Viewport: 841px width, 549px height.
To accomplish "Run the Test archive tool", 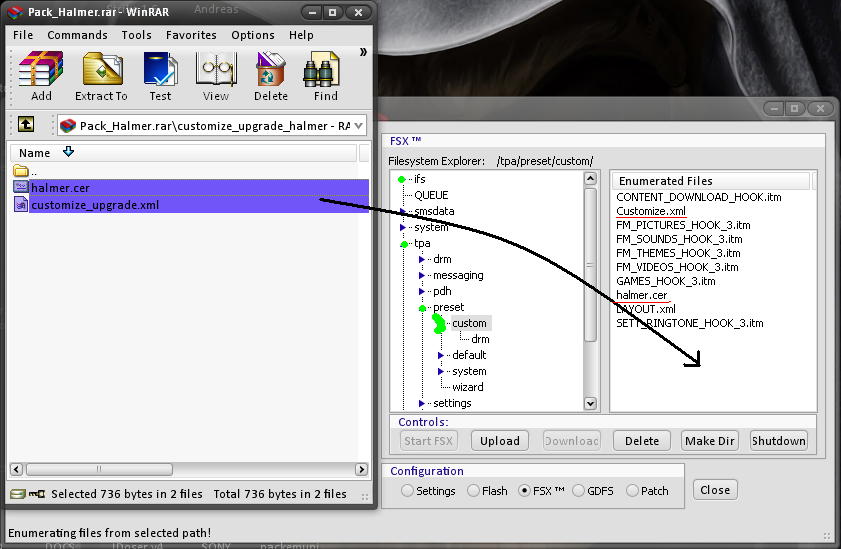I will click(x=160, y=76).
